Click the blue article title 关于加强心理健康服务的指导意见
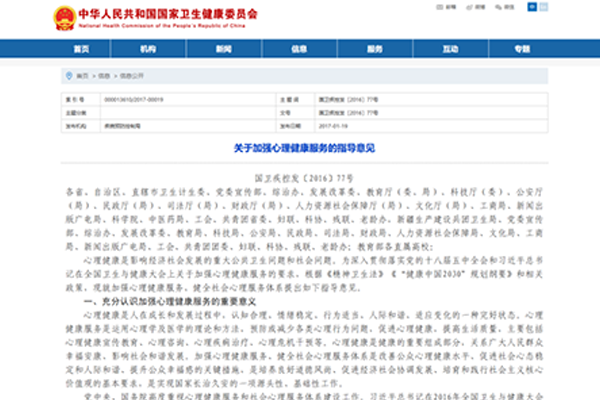This screenshot has height=400, width=600. [x=299, y=148]
